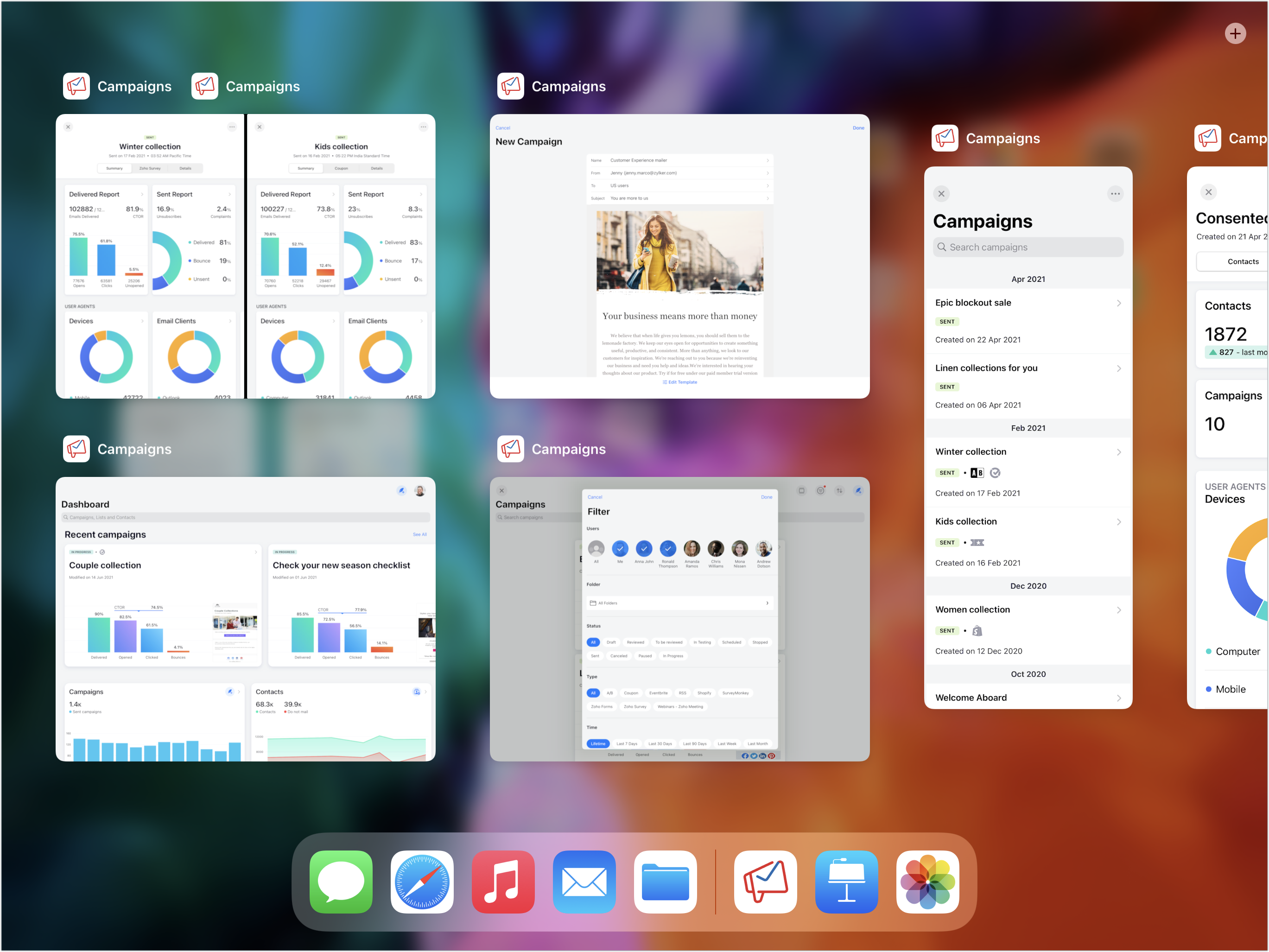Click See All next to Recent campaigns

click(419, 534)
